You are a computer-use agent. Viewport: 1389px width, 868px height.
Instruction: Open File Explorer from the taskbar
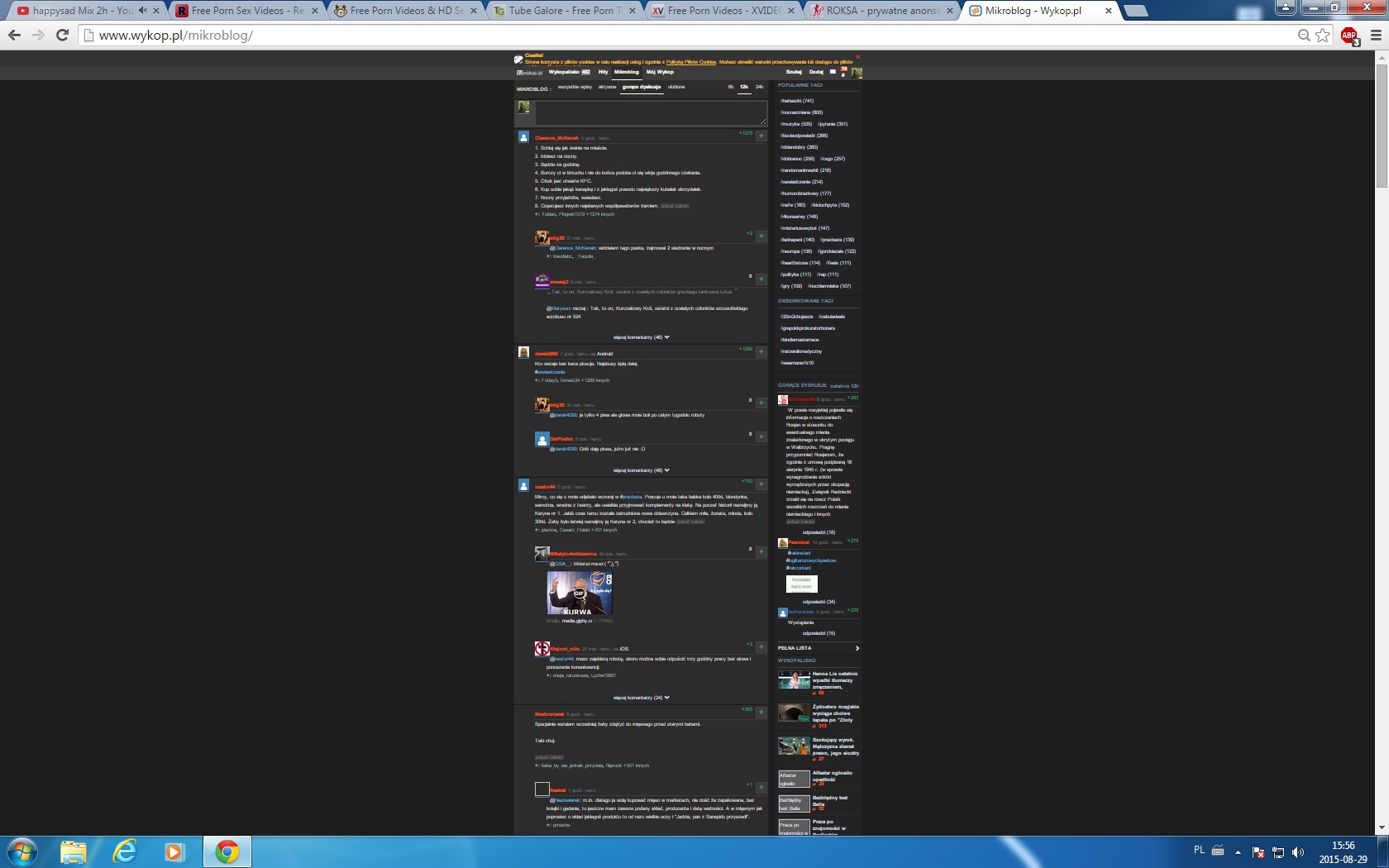point(74,851)
